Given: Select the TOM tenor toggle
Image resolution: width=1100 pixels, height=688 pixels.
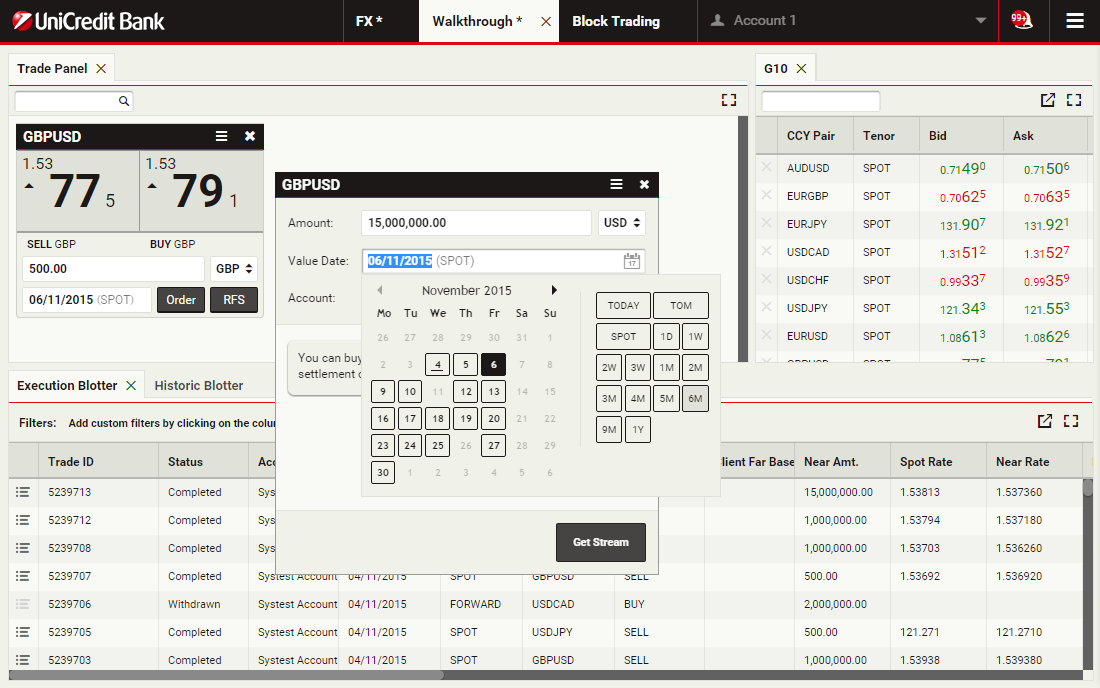Looking at the screenshot, I should pyautogui.click(x=680, y=306).
